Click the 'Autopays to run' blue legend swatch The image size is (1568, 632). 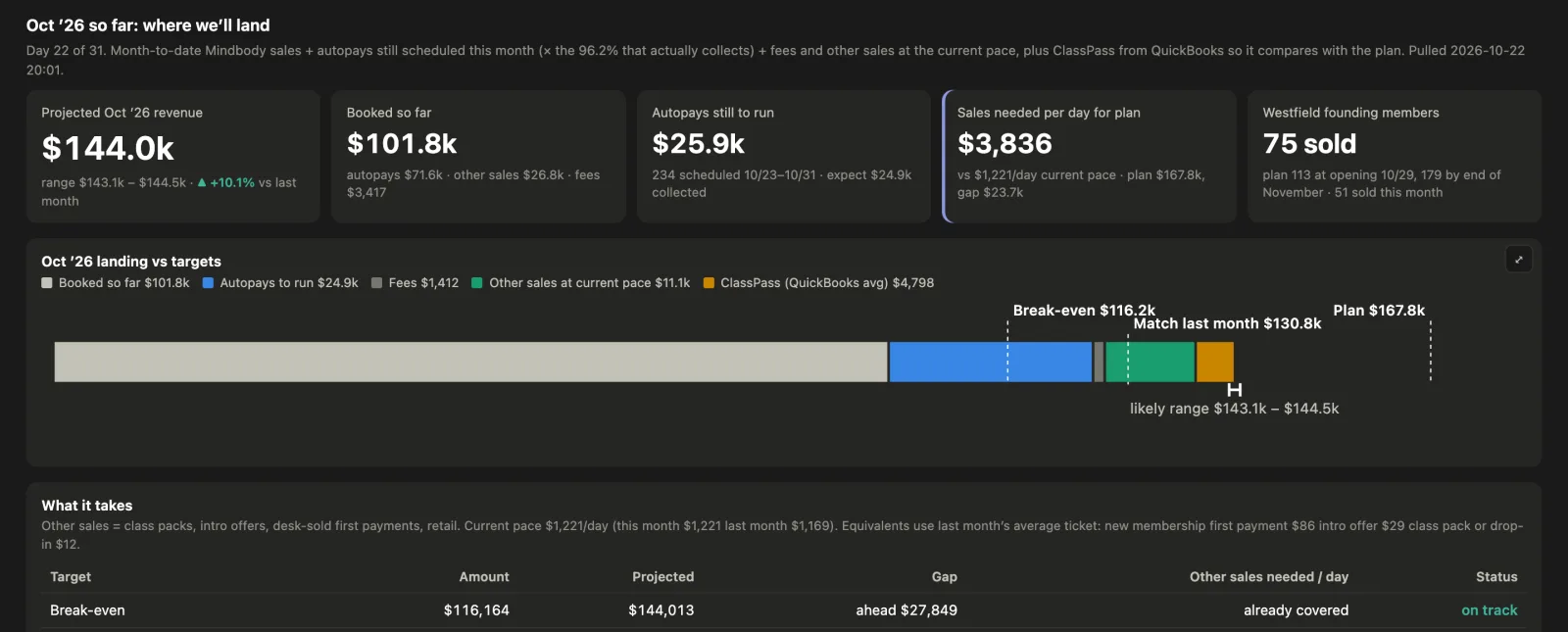pyautogui.click(x=208, y=283)
